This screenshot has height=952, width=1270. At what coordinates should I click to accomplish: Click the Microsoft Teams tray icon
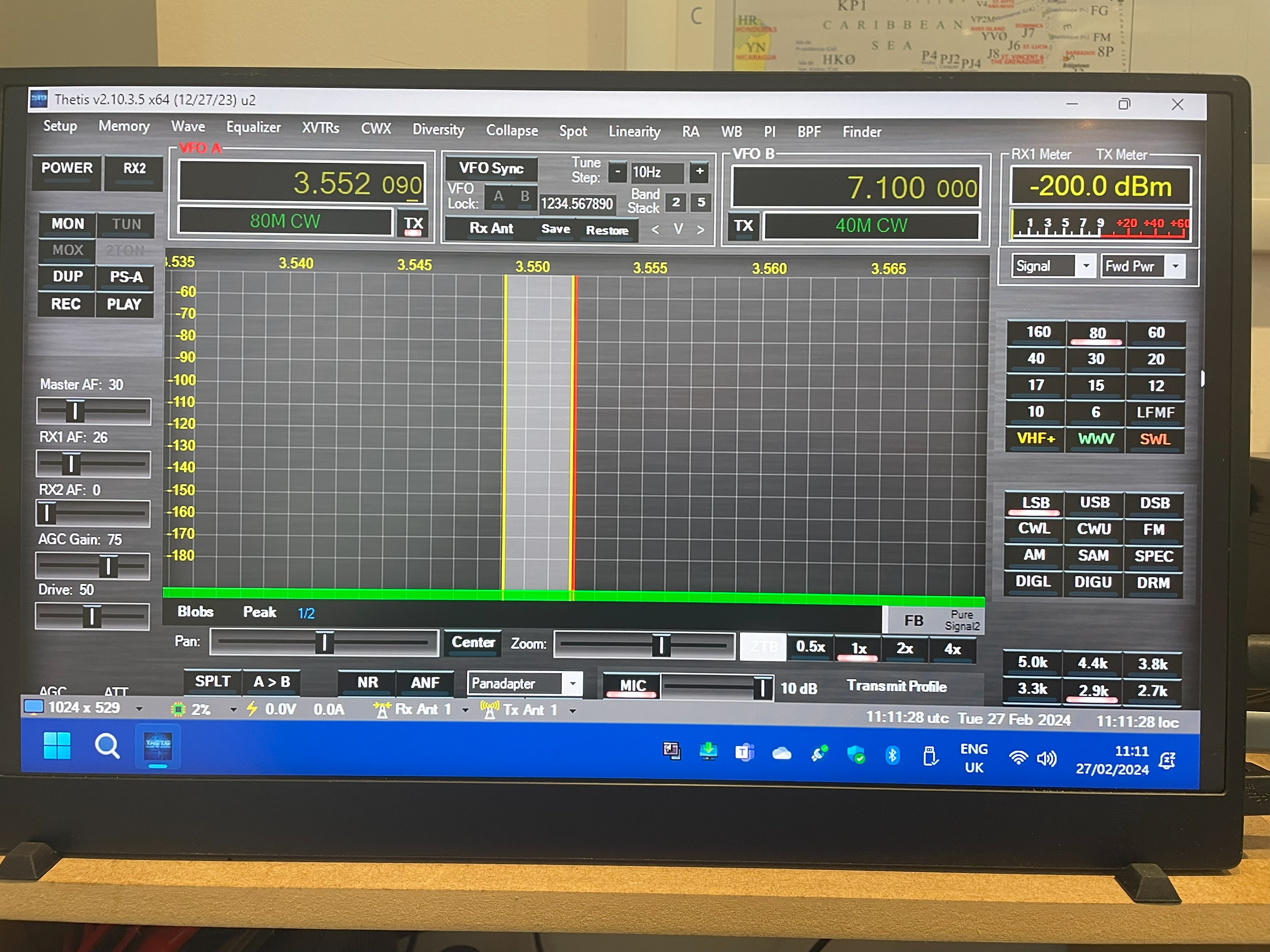[x=745, y=752]
